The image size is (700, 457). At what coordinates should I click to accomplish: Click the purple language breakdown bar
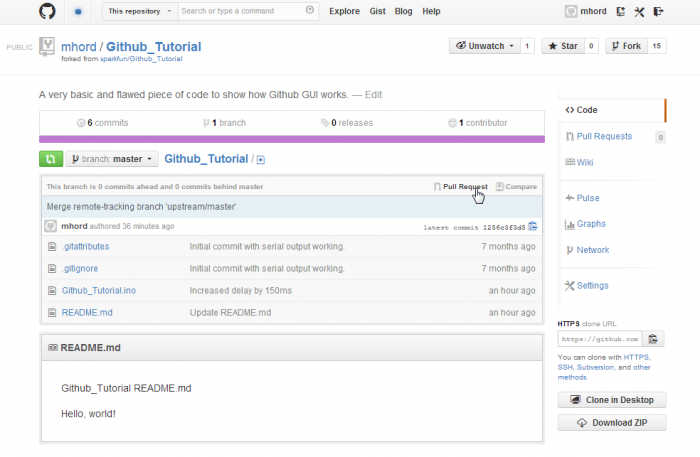(292, 139)
